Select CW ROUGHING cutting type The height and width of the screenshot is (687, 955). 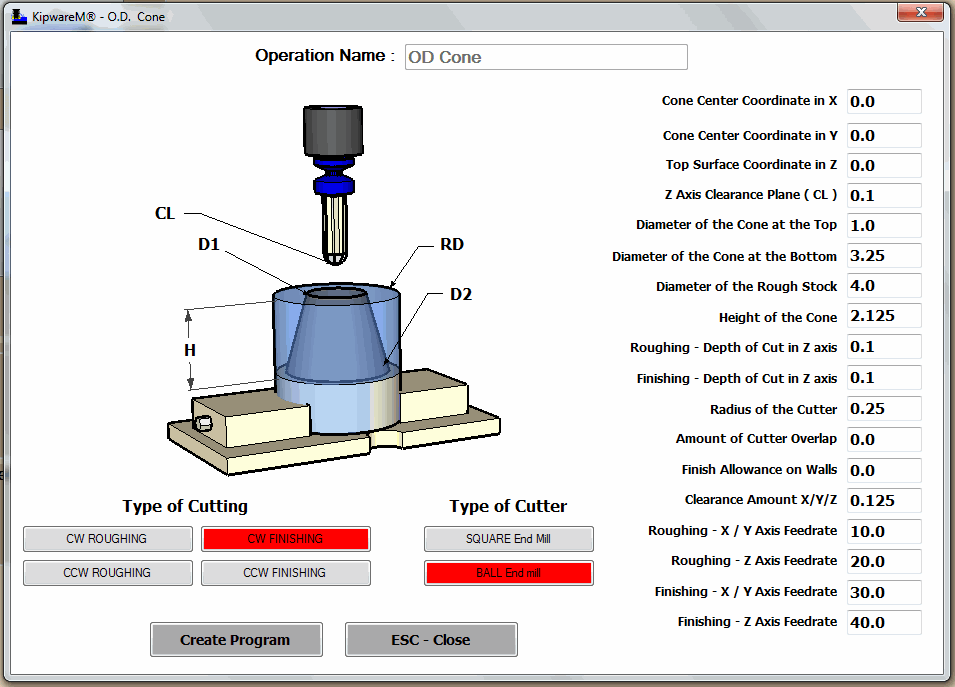tap(107, 539)
